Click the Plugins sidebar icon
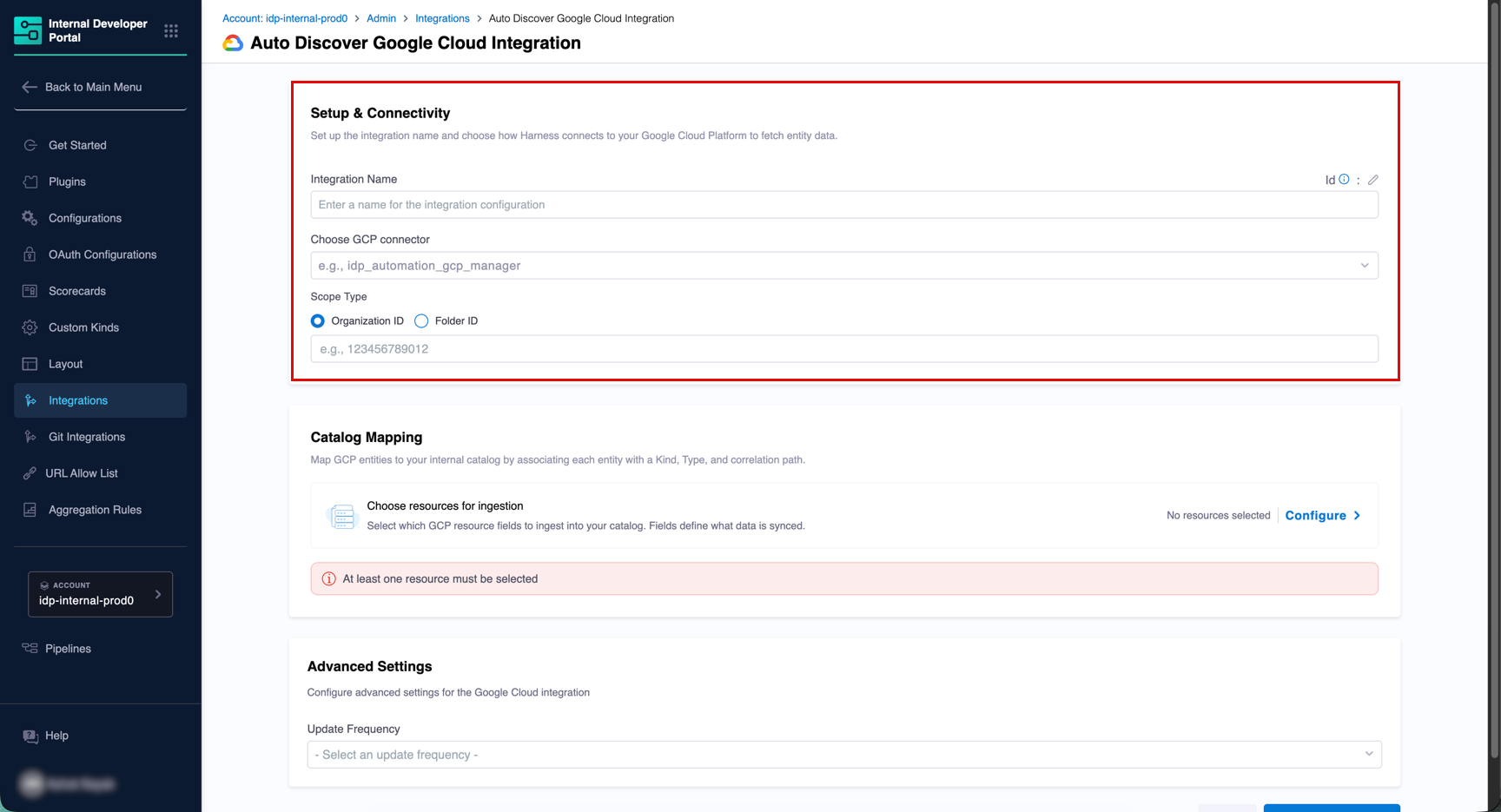Image resolution: width=1501 pixels, height=812 pixels. 30,182
